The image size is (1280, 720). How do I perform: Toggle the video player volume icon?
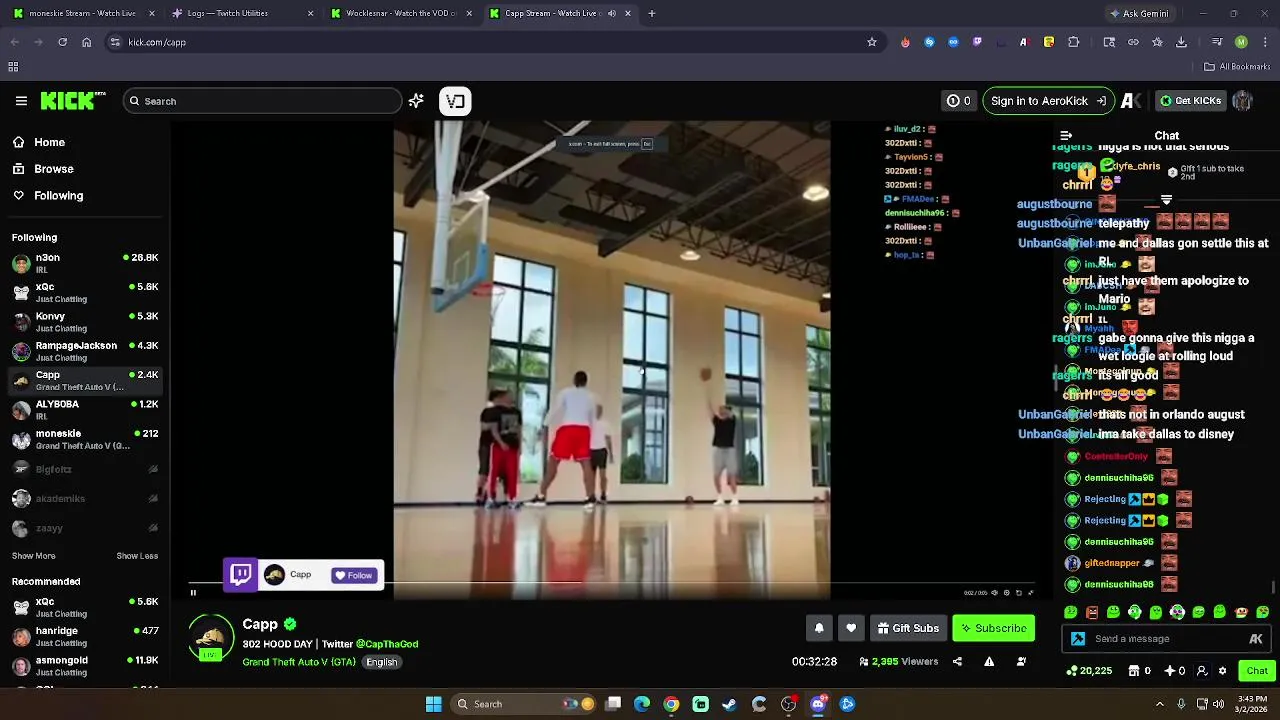(994, 593)
